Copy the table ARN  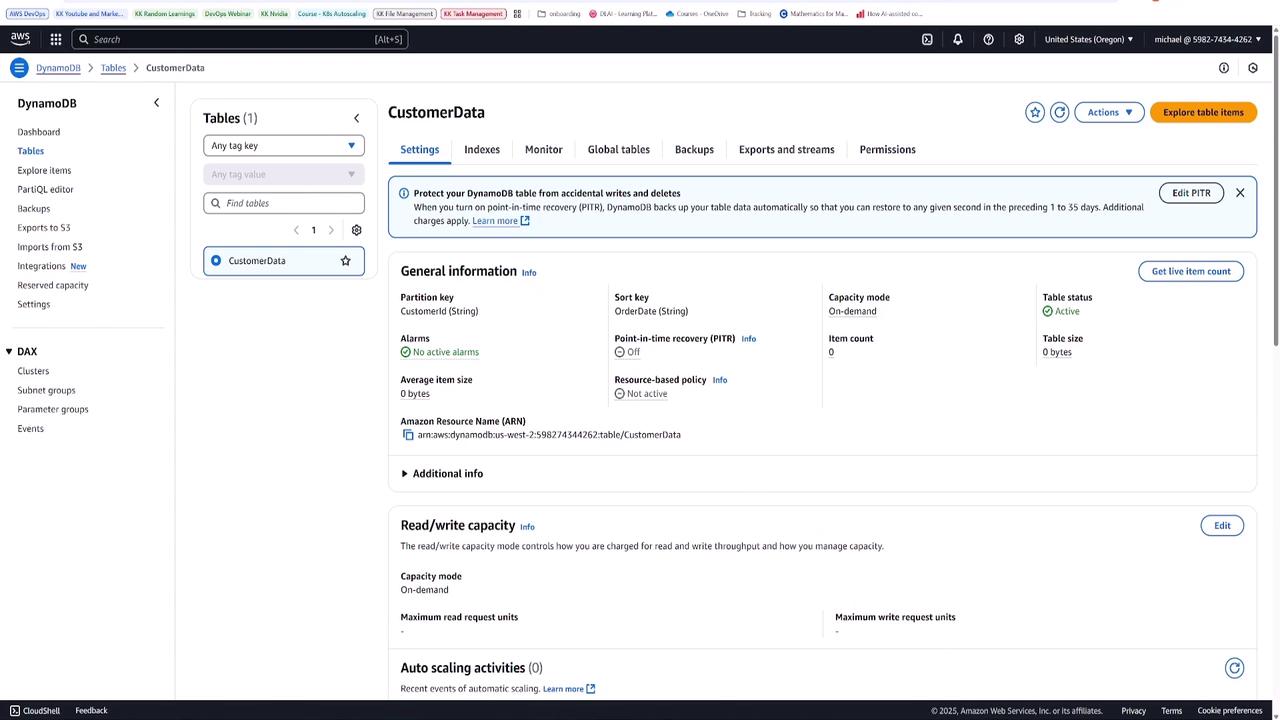408,435
